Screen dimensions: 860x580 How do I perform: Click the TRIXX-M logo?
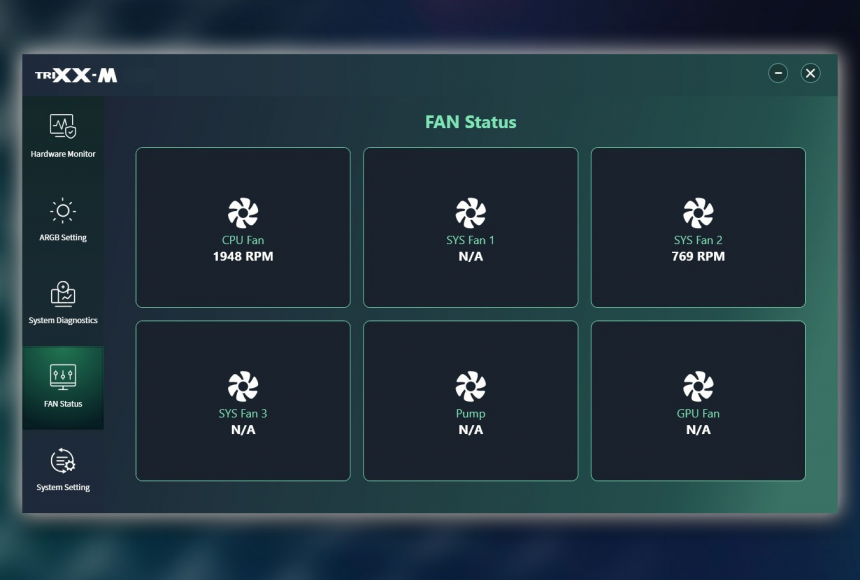pos(76,75)
